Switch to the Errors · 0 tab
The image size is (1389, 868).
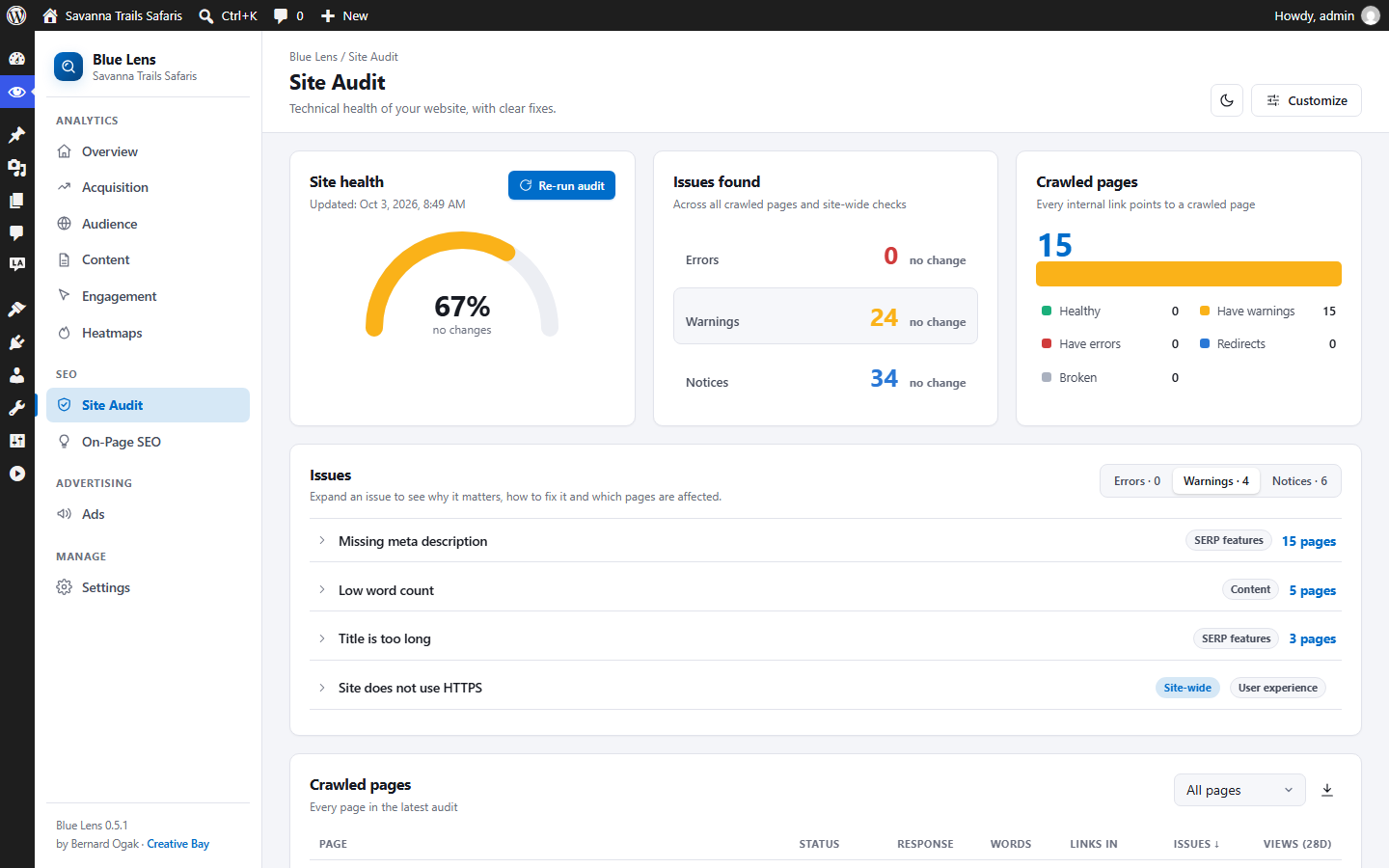click(1137, 481)
